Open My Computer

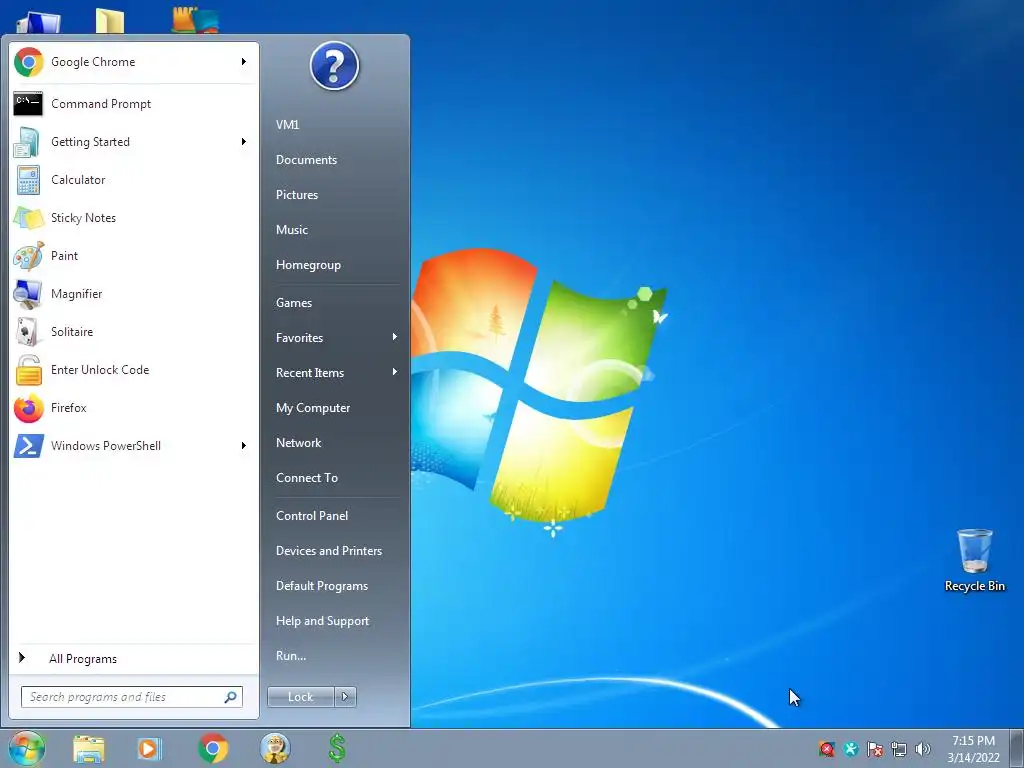tap(313, 408)
